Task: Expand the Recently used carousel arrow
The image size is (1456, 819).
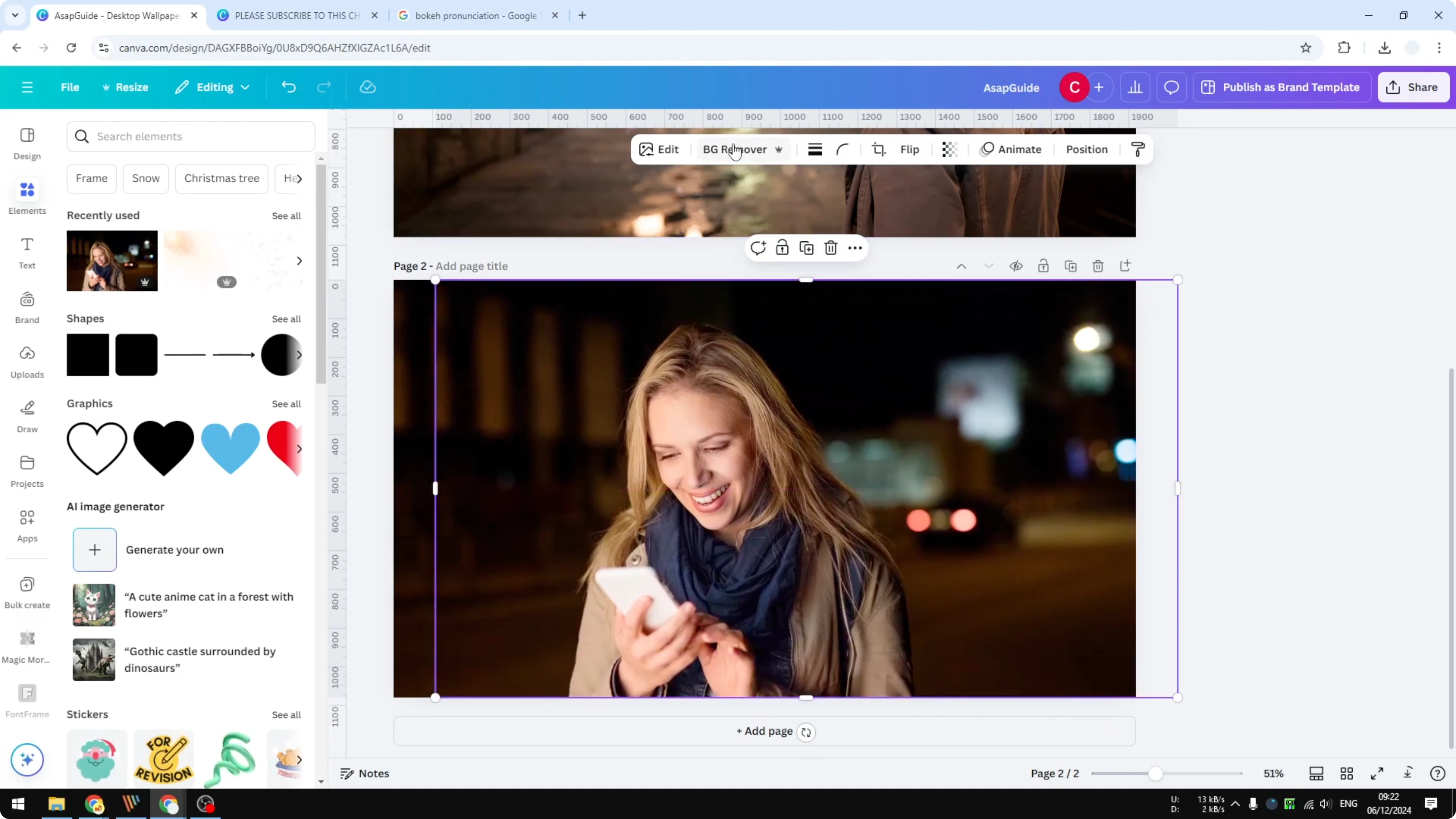Action: [x=300, y=261]
